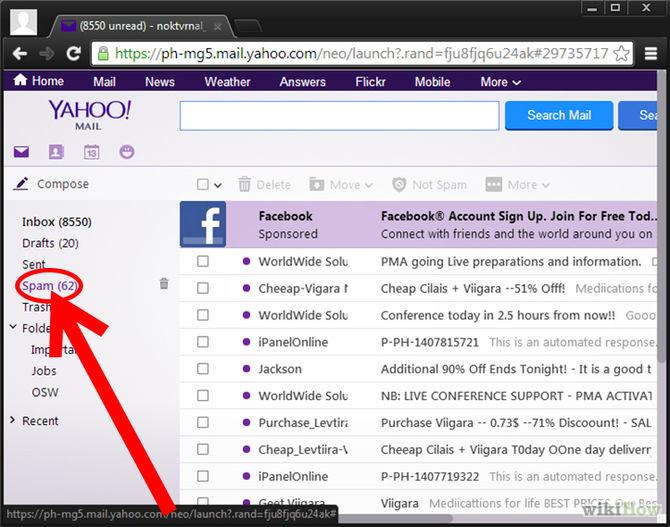670x527 pixels.
Task: Open the select-all dropdown arrow
Action: click(218, 185)
